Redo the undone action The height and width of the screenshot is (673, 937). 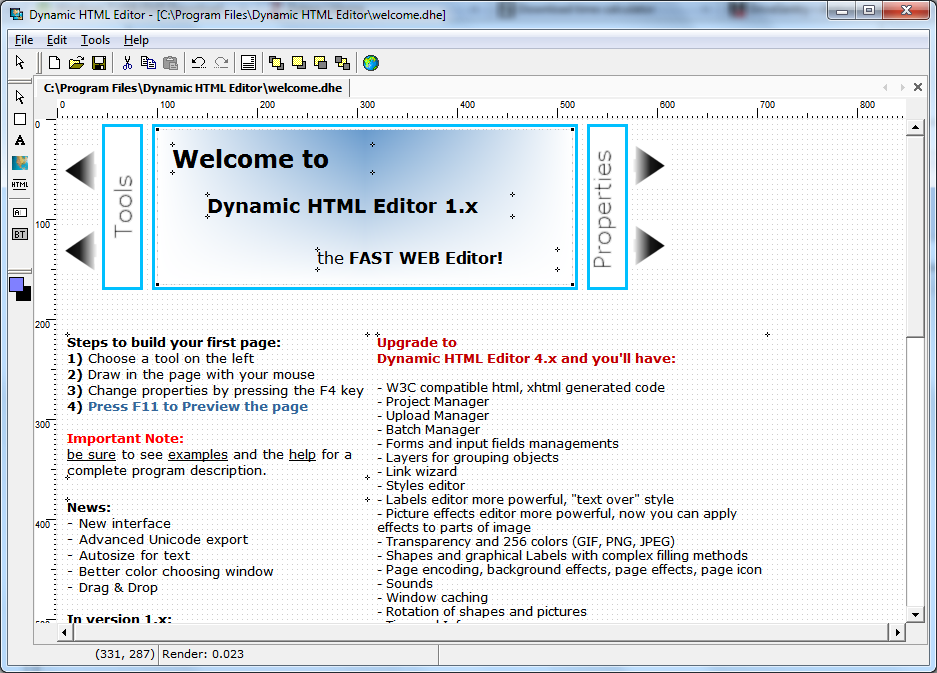coord(221,63)
